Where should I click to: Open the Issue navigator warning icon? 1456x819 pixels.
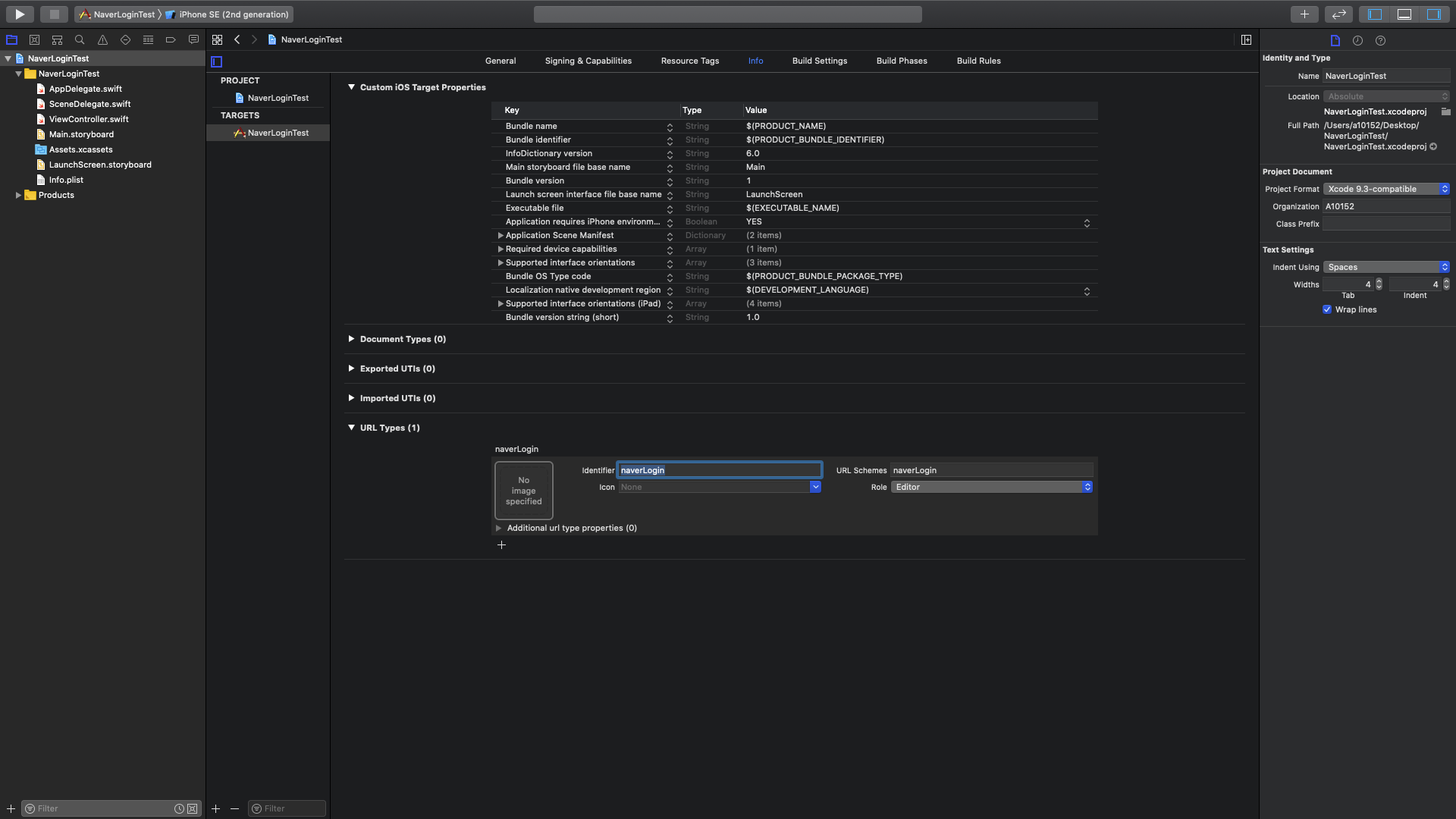[102, 40]
